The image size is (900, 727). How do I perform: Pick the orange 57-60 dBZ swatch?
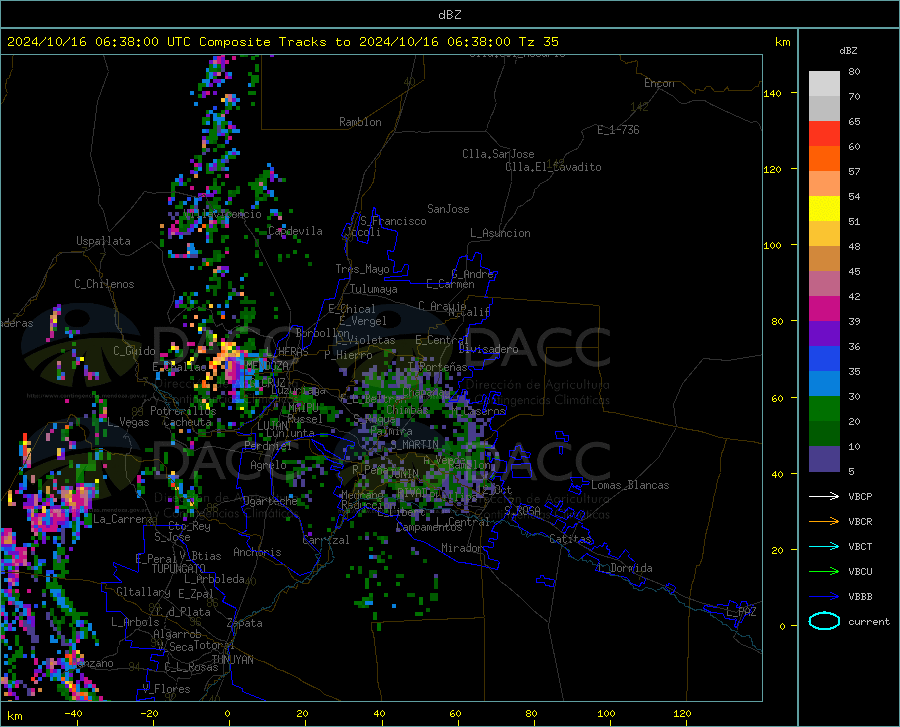(824, 159)
